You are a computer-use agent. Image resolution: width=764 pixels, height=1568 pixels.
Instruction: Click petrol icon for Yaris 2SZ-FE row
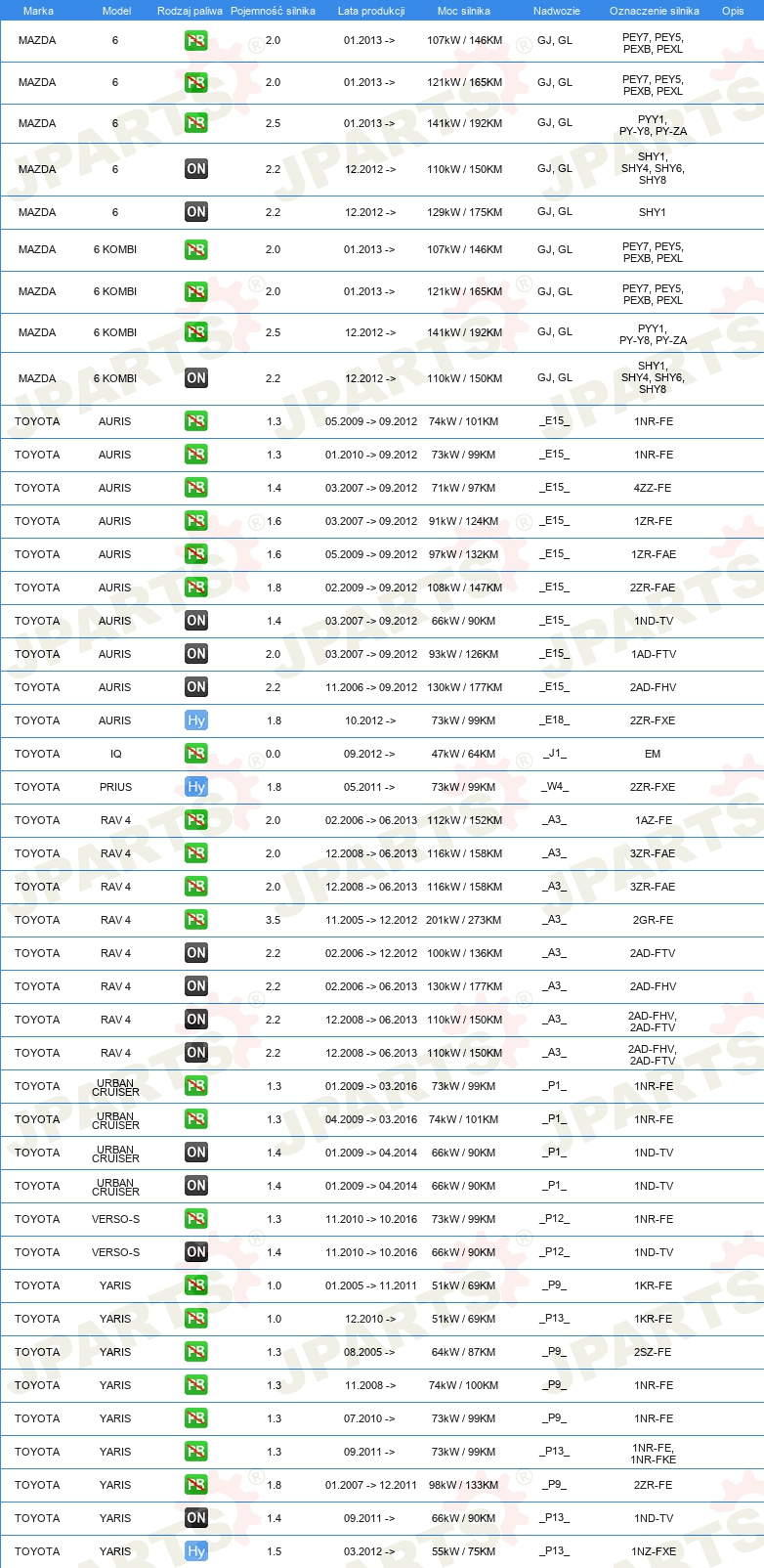tap(196, 1352)
